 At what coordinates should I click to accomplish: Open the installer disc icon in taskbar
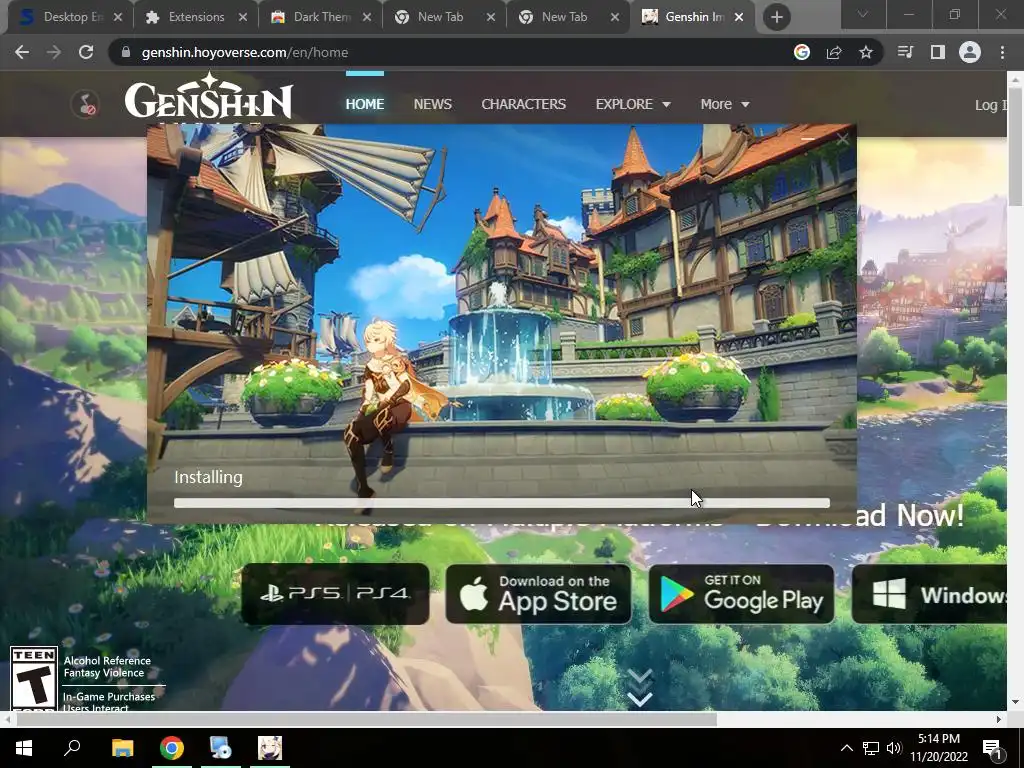click(221, 748)
